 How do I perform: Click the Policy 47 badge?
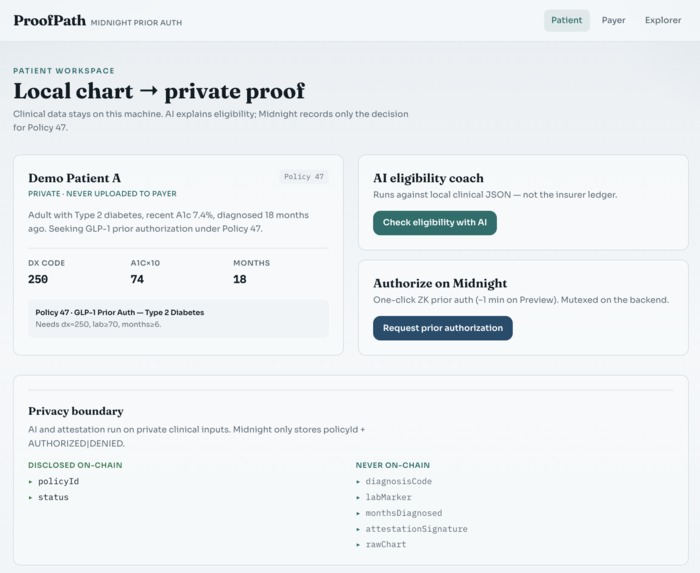click(304, 177)
